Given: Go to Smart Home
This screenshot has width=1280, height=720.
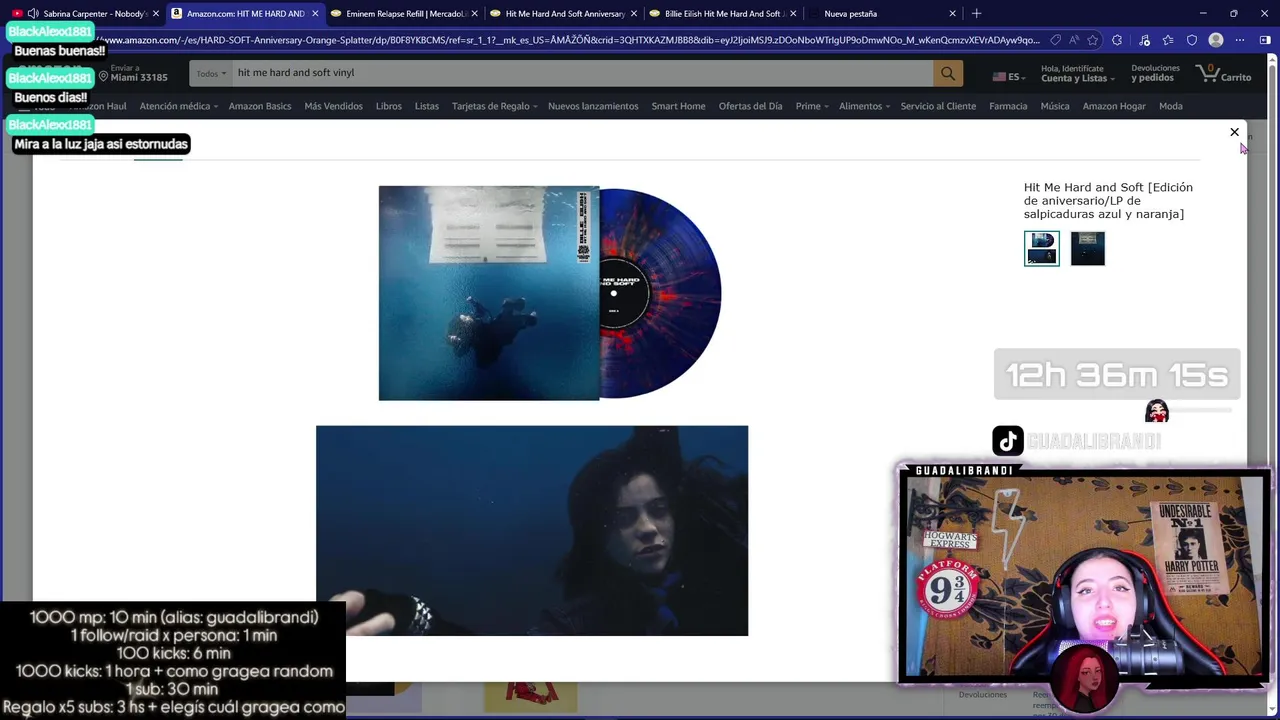Looking at the screenshot, I should (678, 106).
